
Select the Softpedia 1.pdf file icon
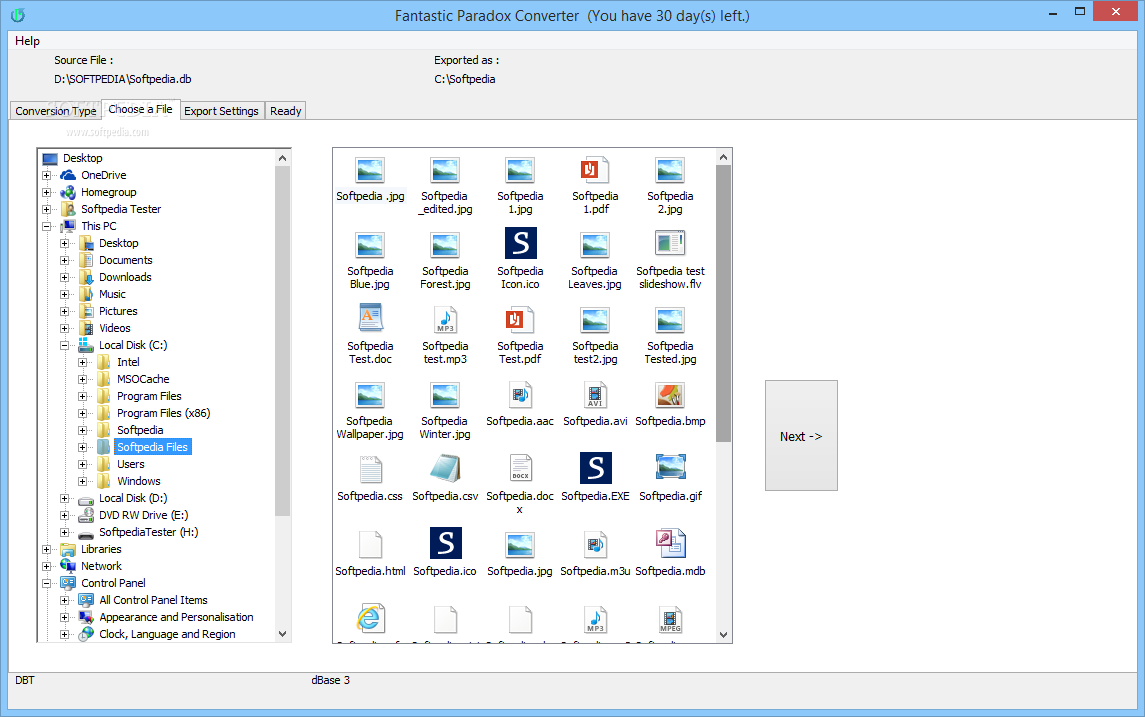pos(594,170)
